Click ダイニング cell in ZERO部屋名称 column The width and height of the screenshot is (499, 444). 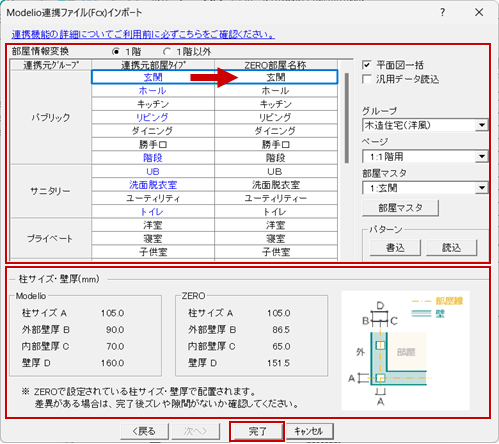[276, 131]
